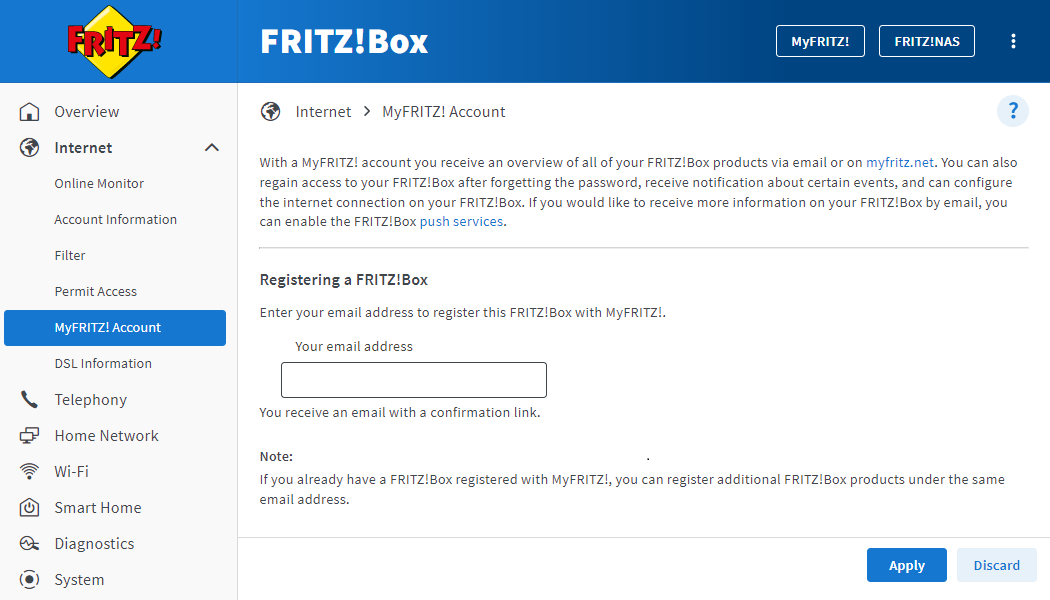Follow the myfritz.net link

point(900,162)
